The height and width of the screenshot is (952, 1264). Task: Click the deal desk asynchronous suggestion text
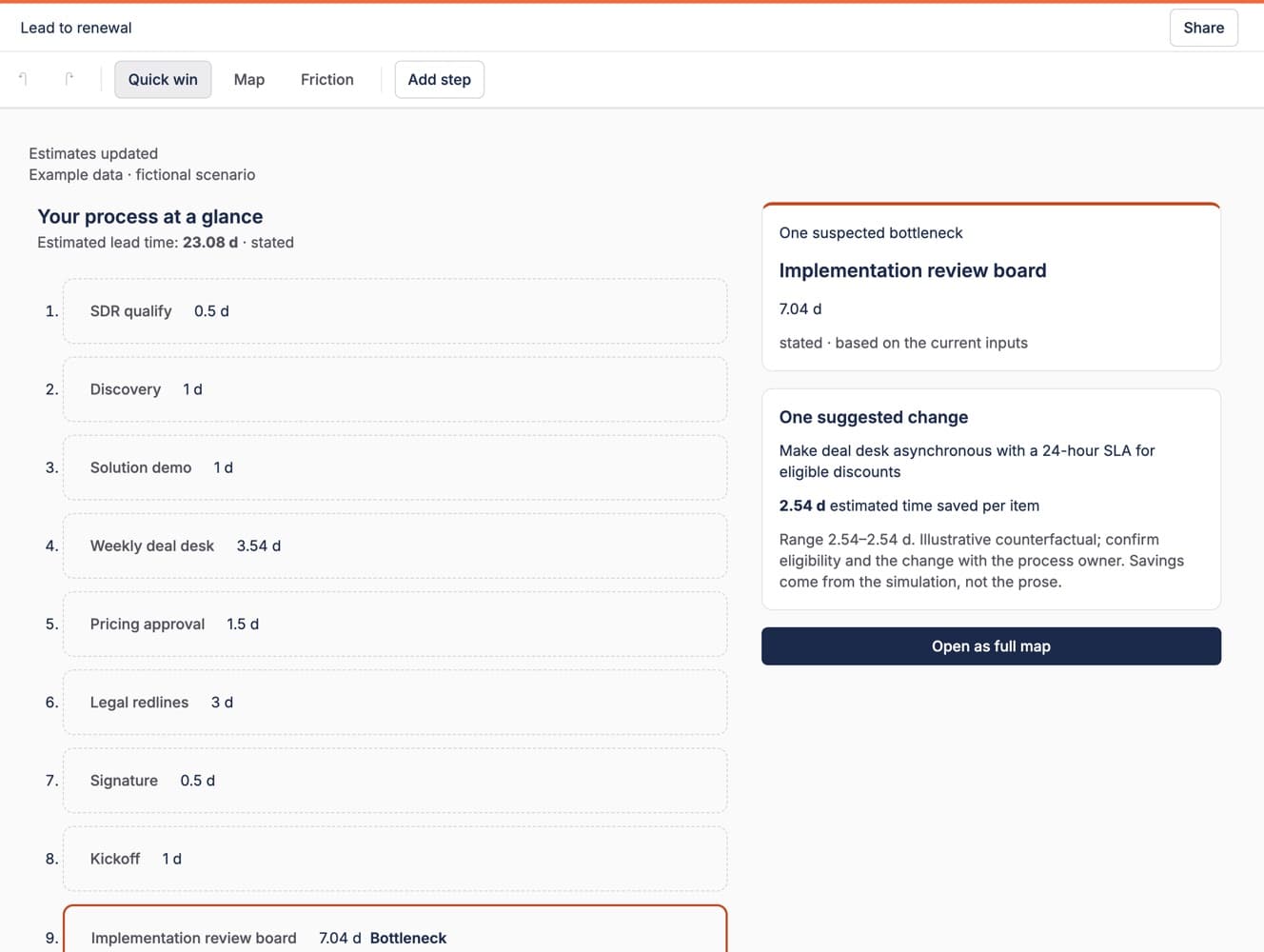[x=967, y=461]
